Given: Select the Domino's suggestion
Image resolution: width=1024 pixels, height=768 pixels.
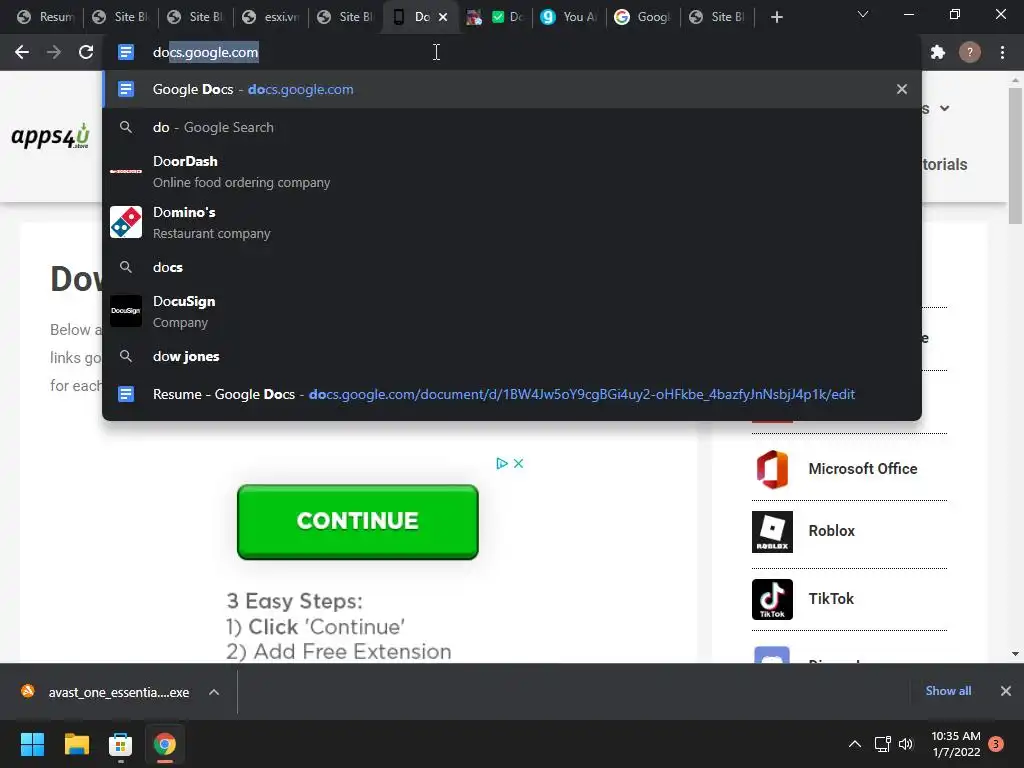Looking at the screenshot, I should 512,222.
